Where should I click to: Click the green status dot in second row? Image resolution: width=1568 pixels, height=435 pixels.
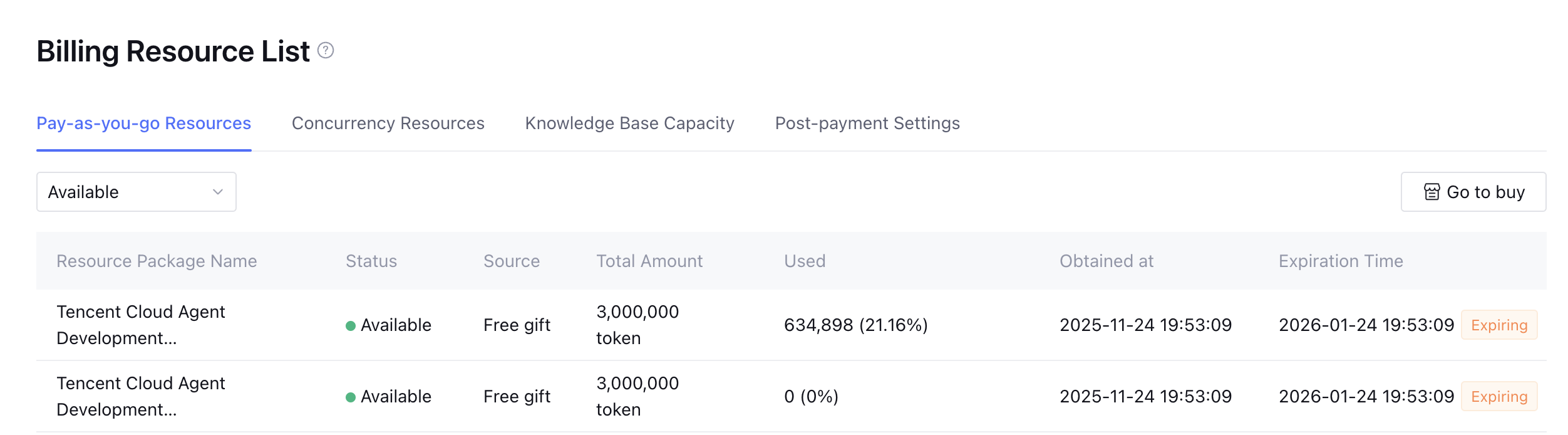(x=351, y=397)
